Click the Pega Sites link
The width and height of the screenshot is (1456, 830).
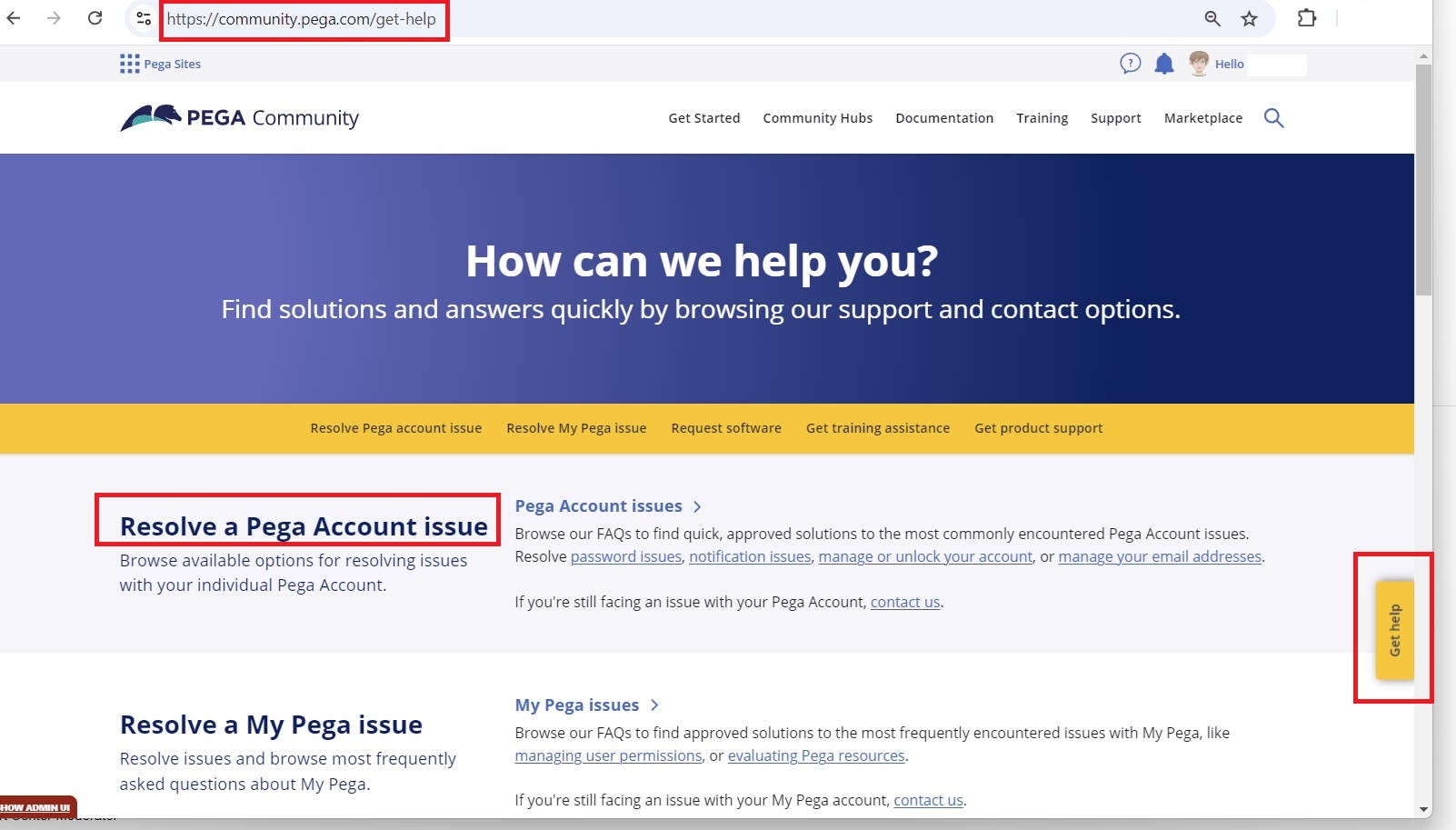[173, 64]
